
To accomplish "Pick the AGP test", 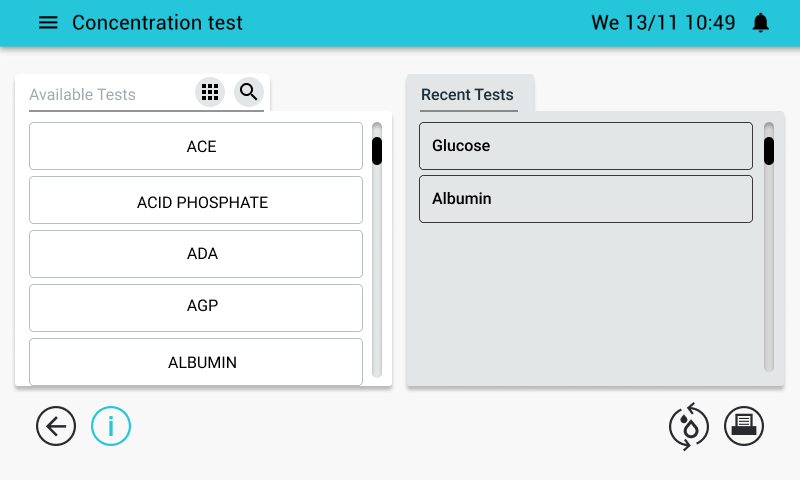I will tap(196, 308).
